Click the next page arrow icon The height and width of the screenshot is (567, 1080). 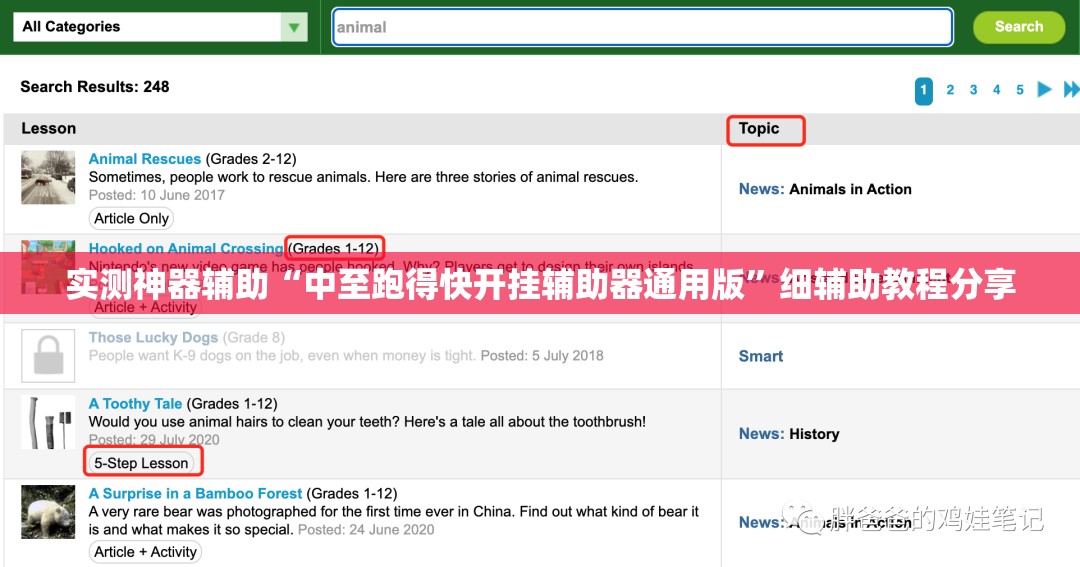point(1044,90)
